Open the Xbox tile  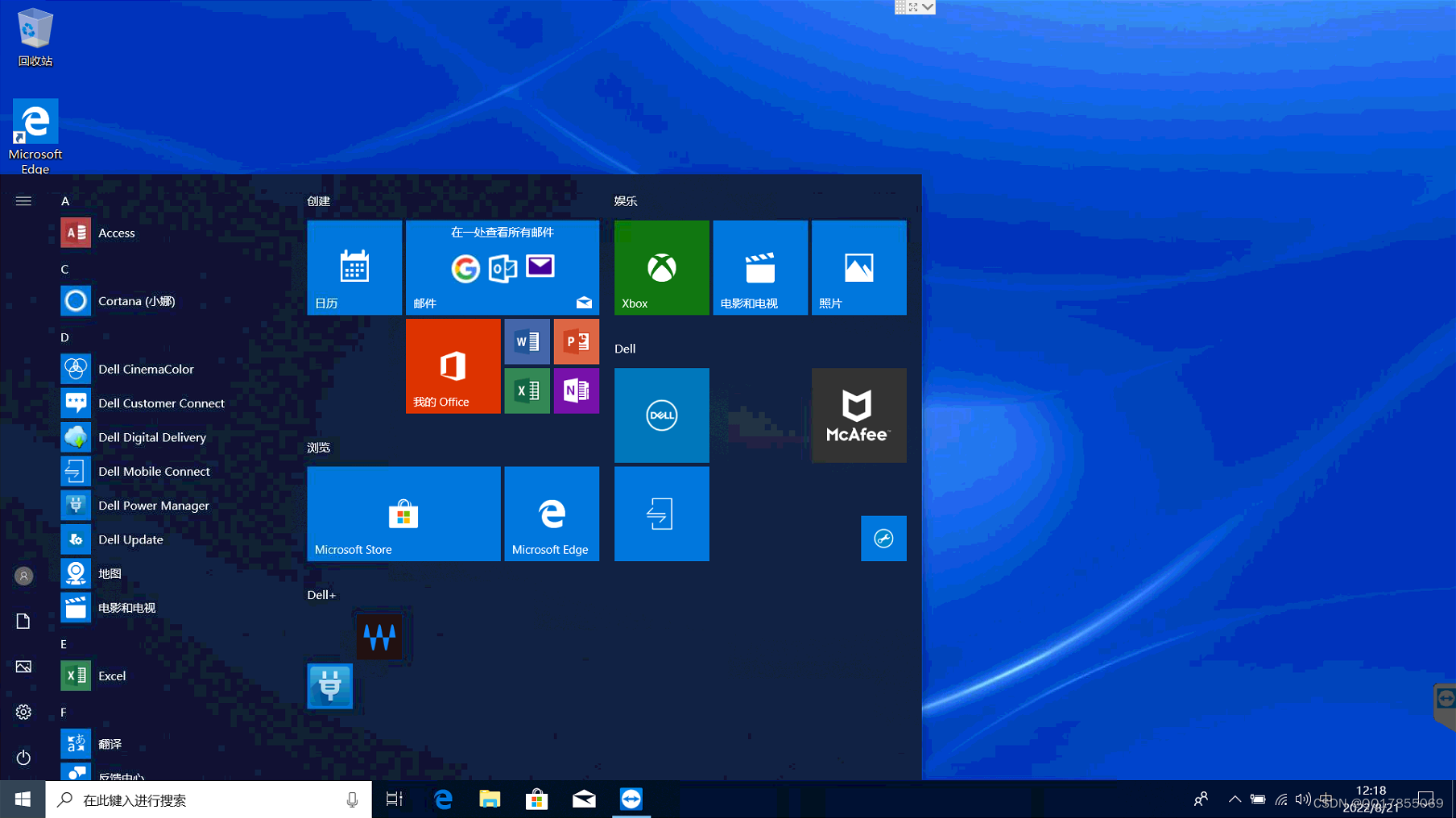[x=662, y=267]
